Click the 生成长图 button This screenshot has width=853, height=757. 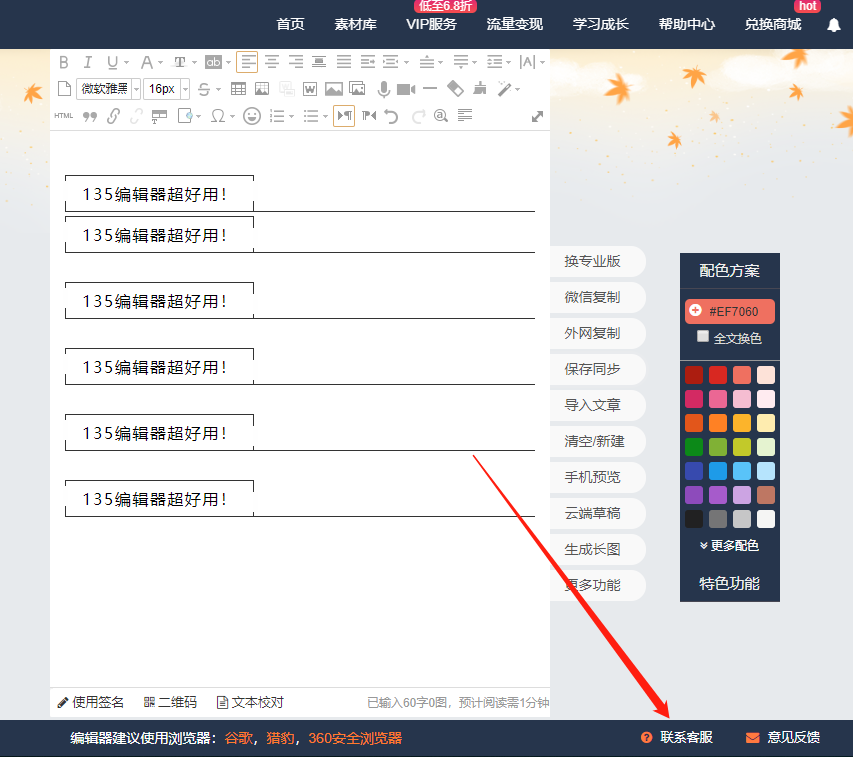click(597, 549)
